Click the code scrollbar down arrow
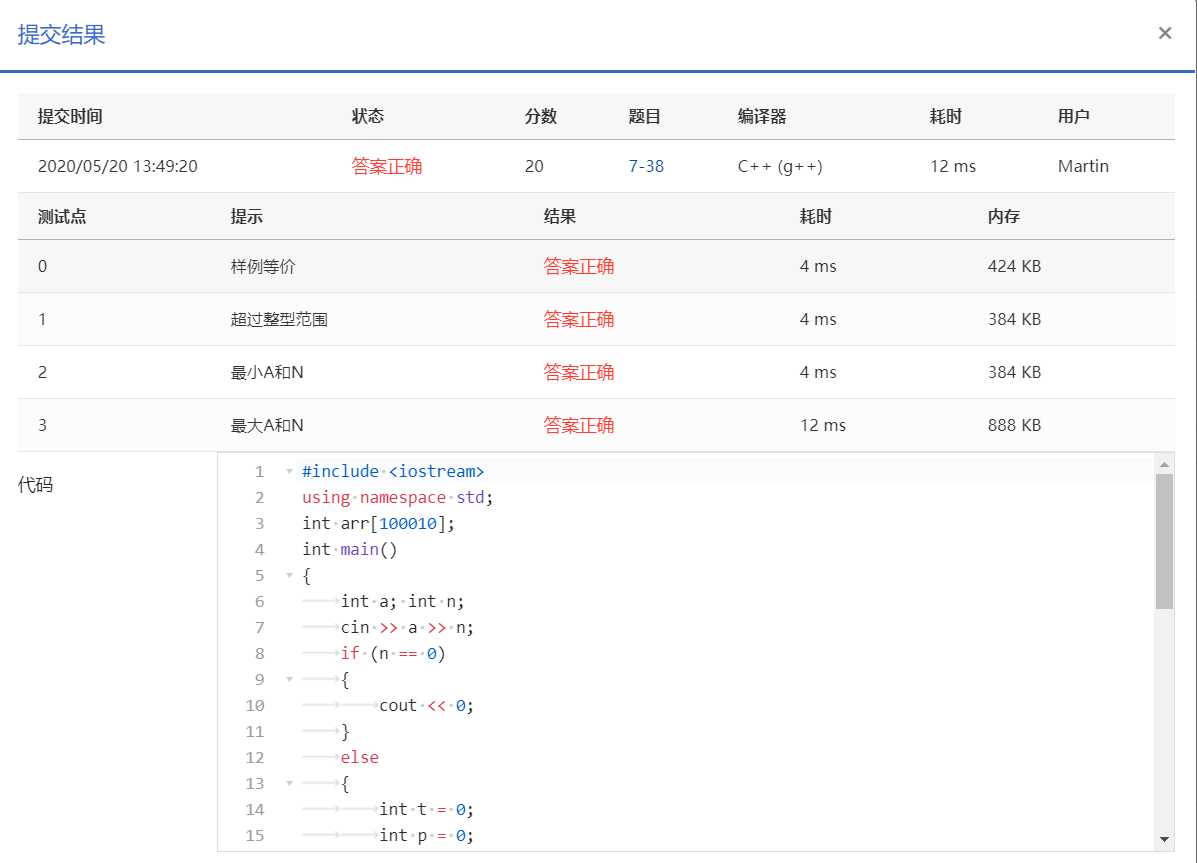 (x=1164, y=839)
